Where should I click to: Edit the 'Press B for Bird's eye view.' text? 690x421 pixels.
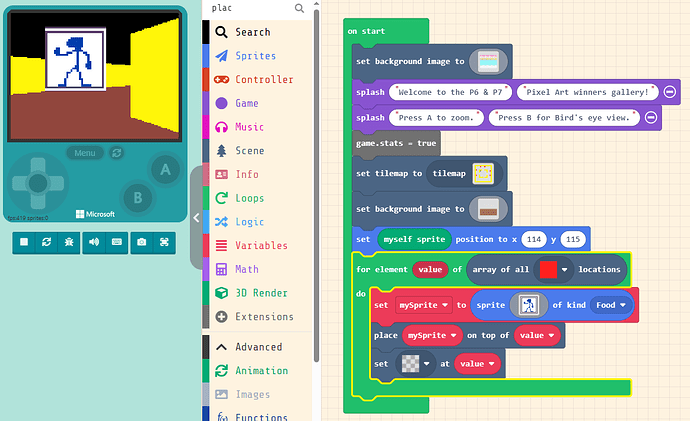(564, 118)
